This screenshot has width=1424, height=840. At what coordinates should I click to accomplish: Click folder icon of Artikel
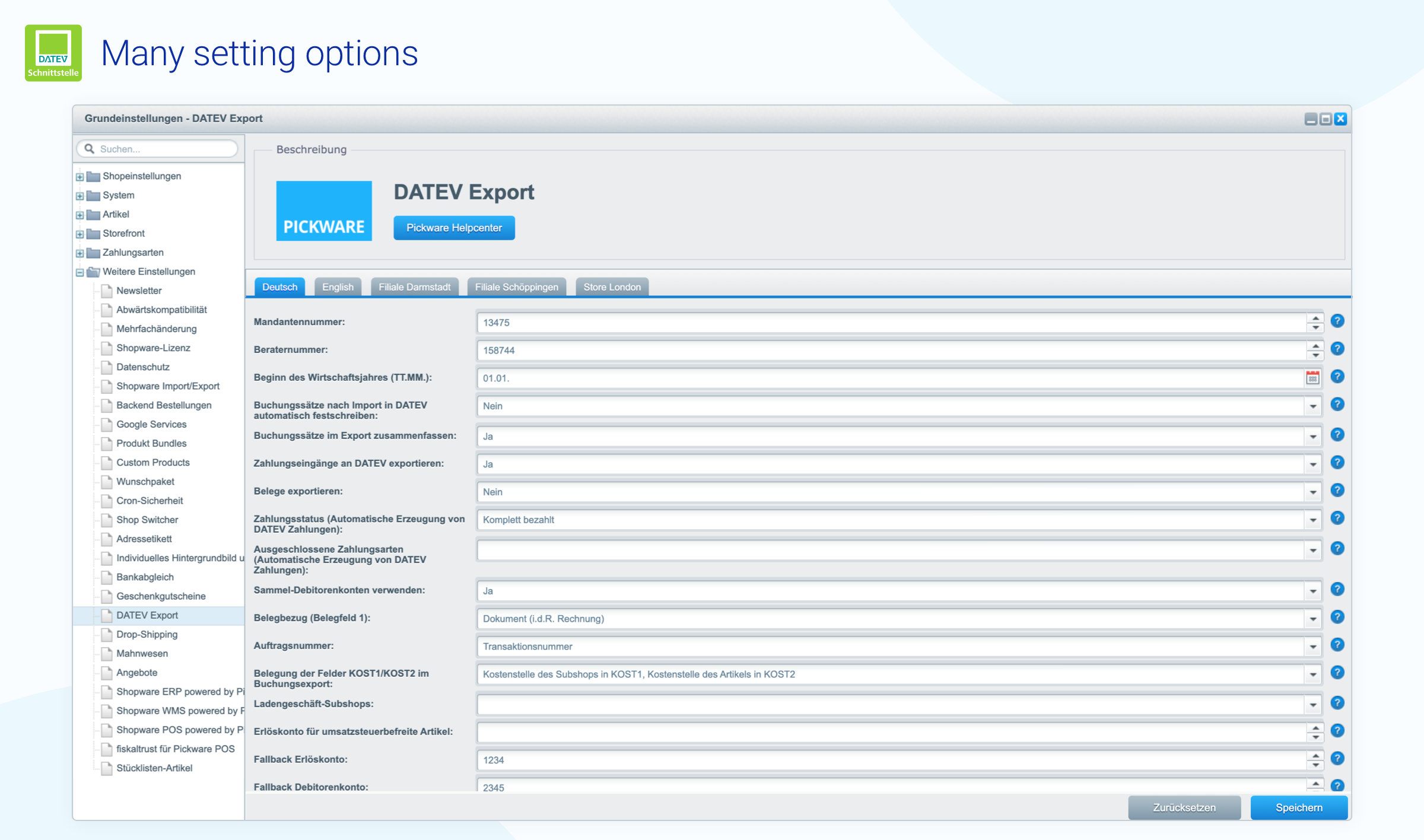(93, 214)
